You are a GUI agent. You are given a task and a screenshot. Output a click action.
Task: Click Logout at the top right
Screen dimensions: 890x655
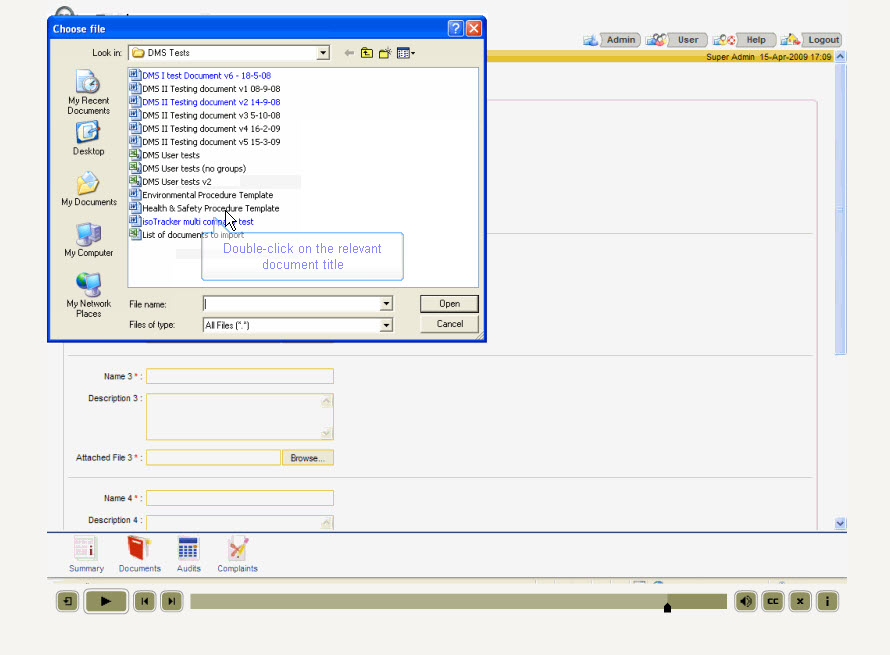click(822, 39)
